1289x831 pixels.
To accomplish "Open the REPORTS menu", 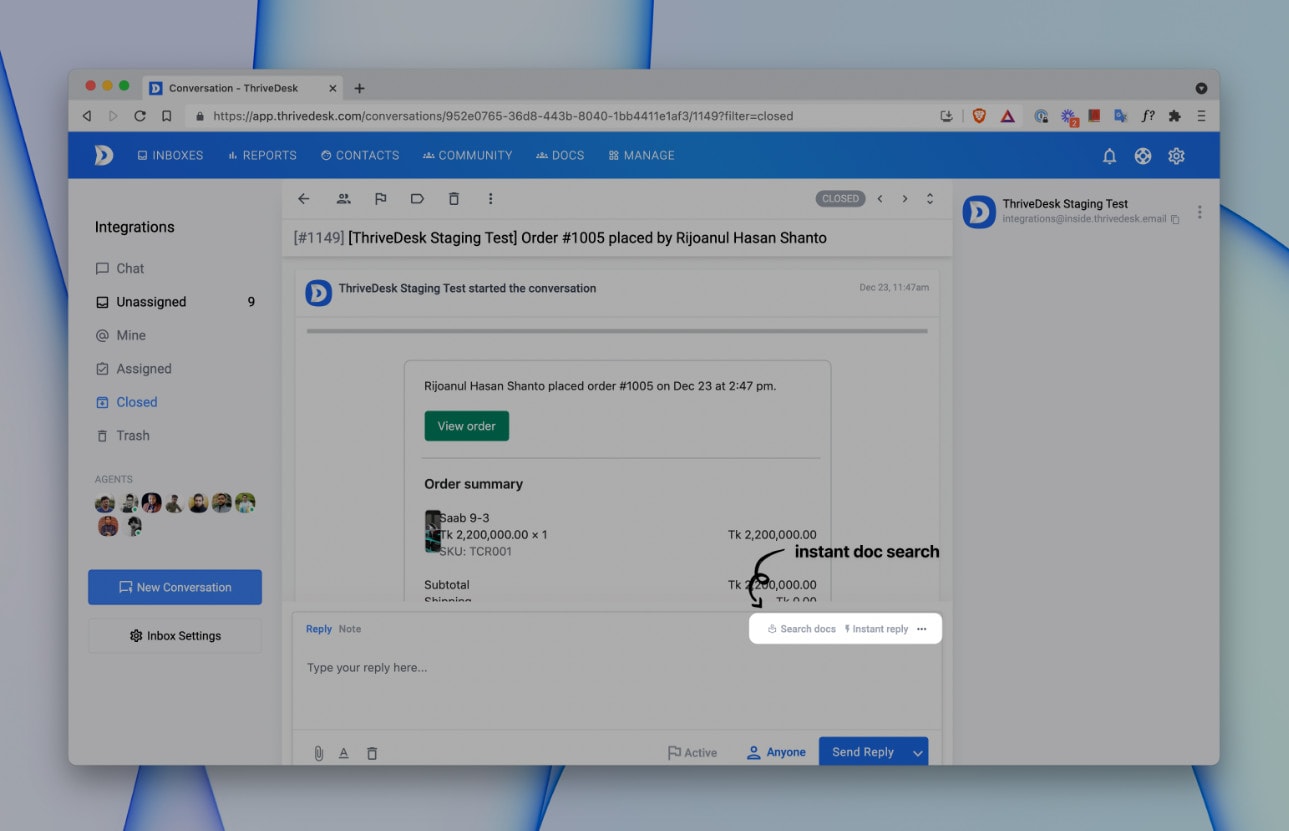I will pyautogui.click(x=262, y=156).
